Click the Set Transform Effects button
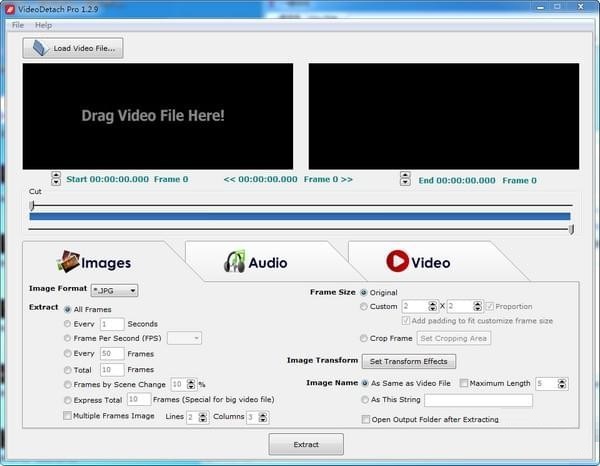The height and width of the screenshot is (466, 600). coord(409,362)
